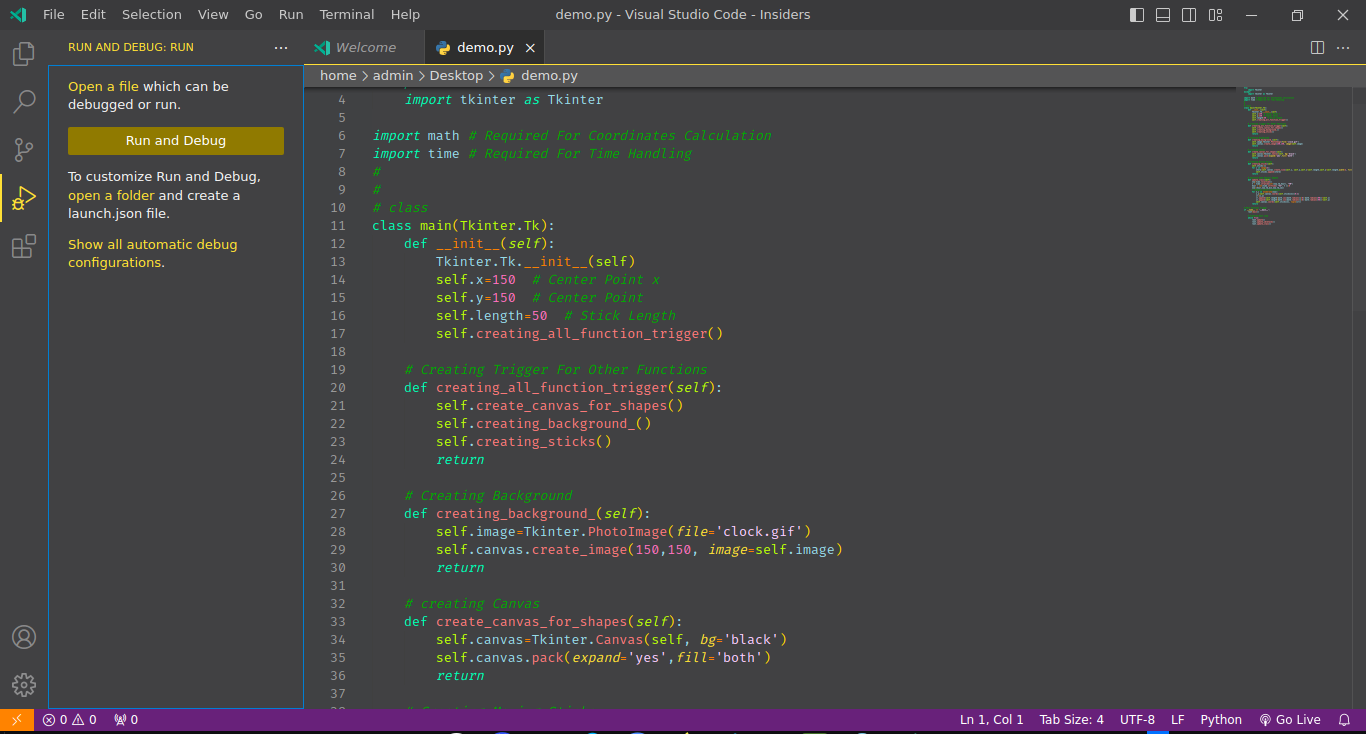Restore the window size in title bar
1366x734 pixels.
coord(1297,15)
